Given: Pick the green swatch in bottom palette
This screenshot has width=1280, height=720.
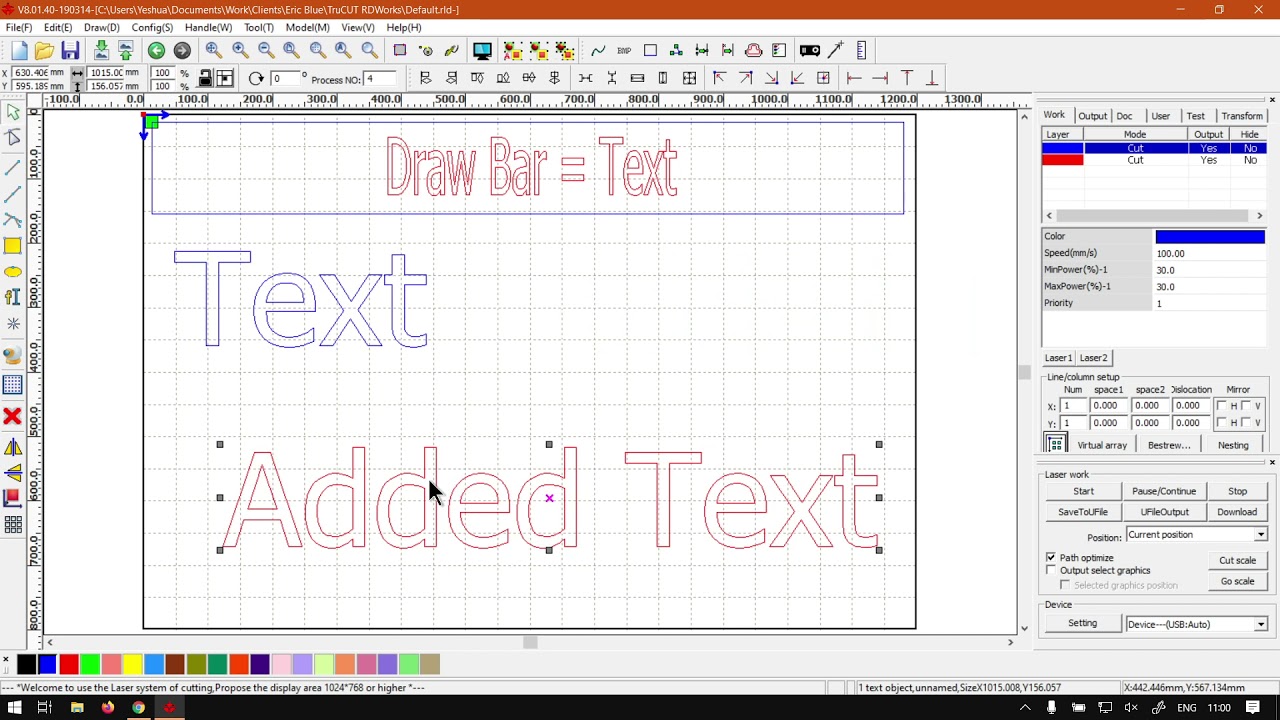Looking at the screenshot, I should click(x=90, y=664).
